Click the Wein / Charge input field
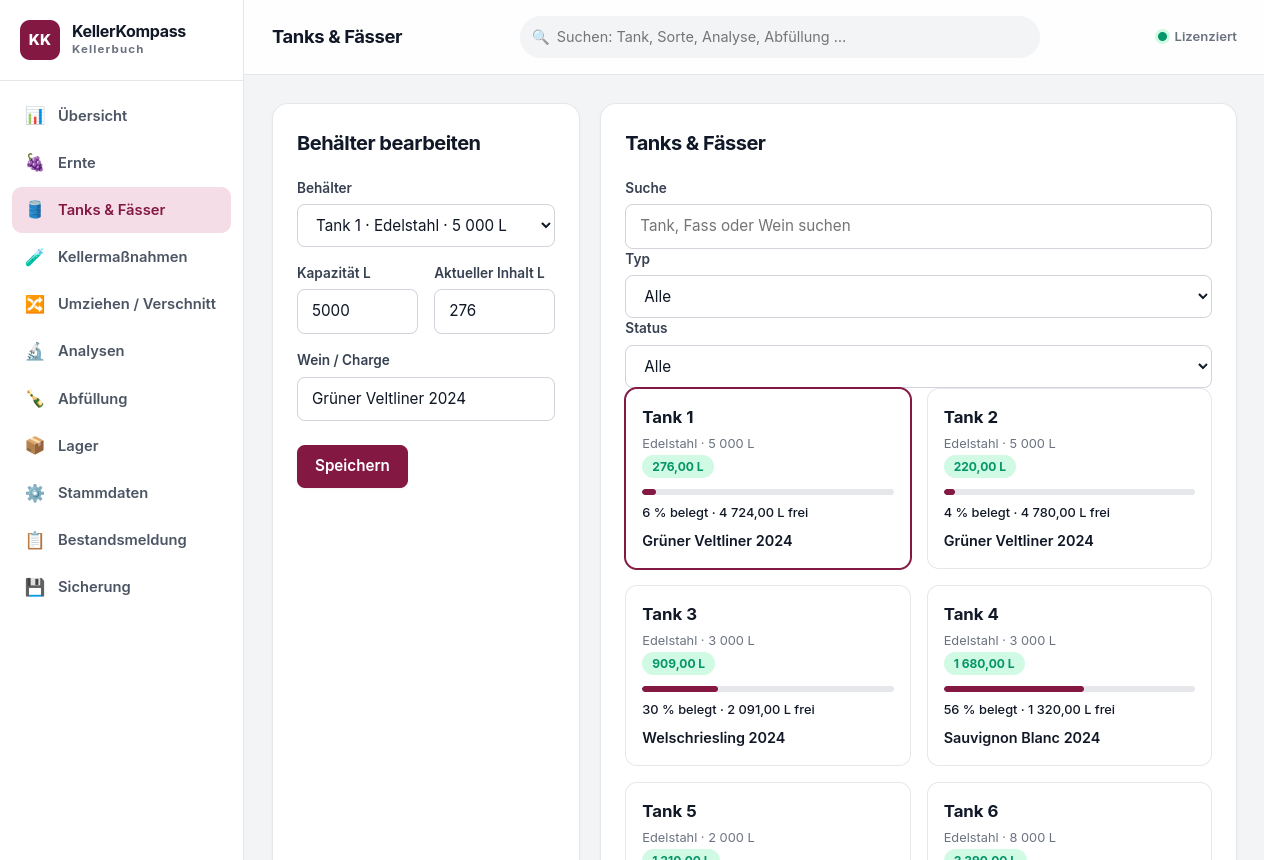 (x=426, y=399)
